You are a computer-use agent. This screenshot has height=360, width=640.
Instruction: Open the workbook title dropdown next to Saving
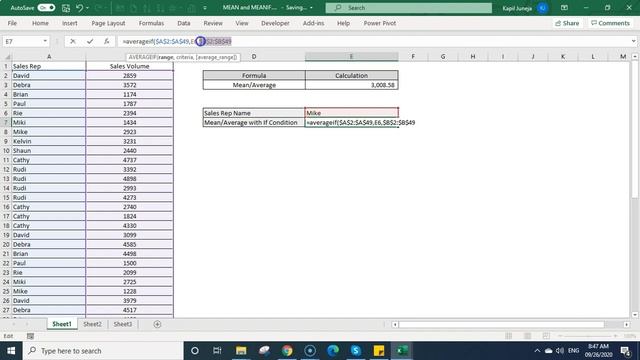pyautogui.click(x=311, y=8)
